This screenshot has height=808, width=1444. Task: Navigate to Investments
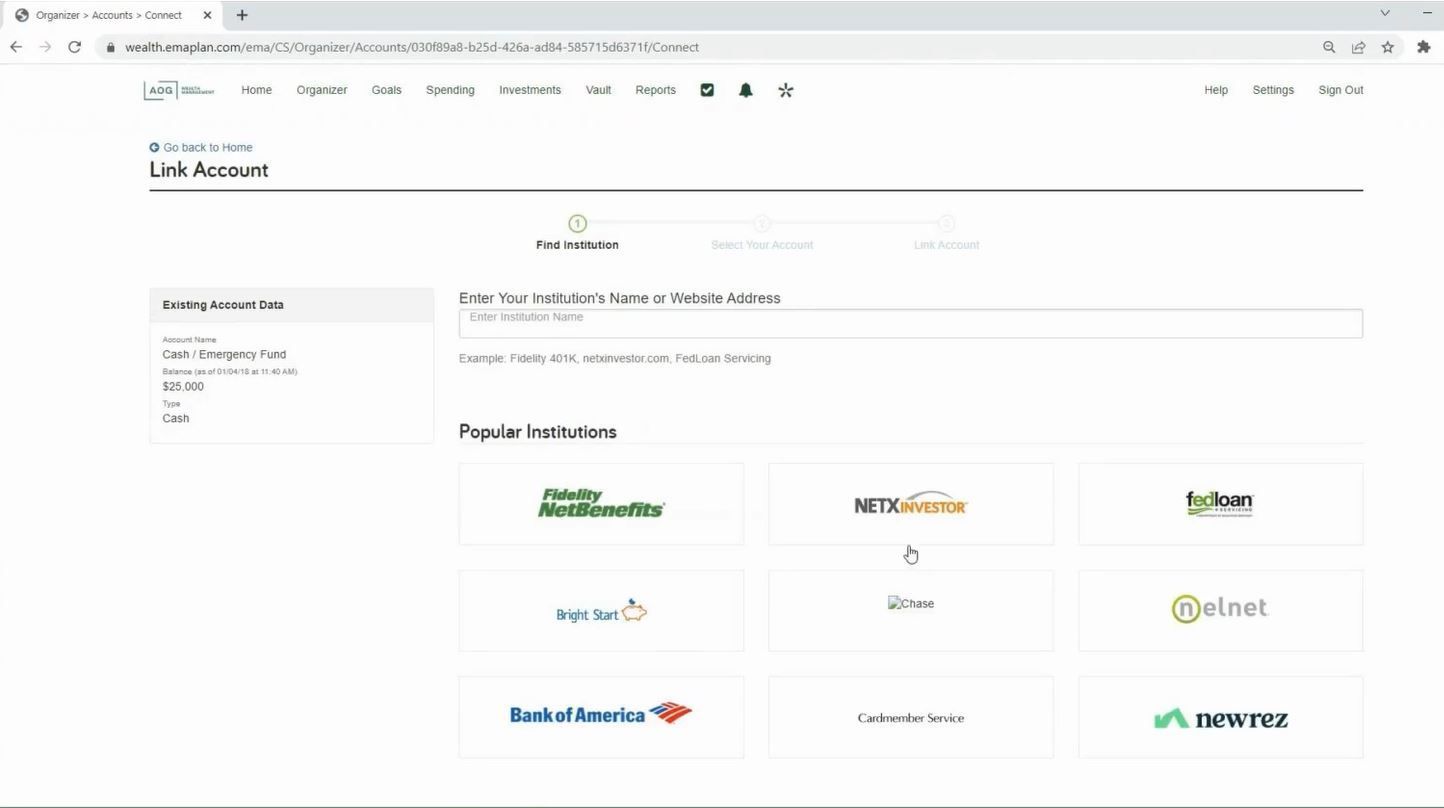(530, 90)
